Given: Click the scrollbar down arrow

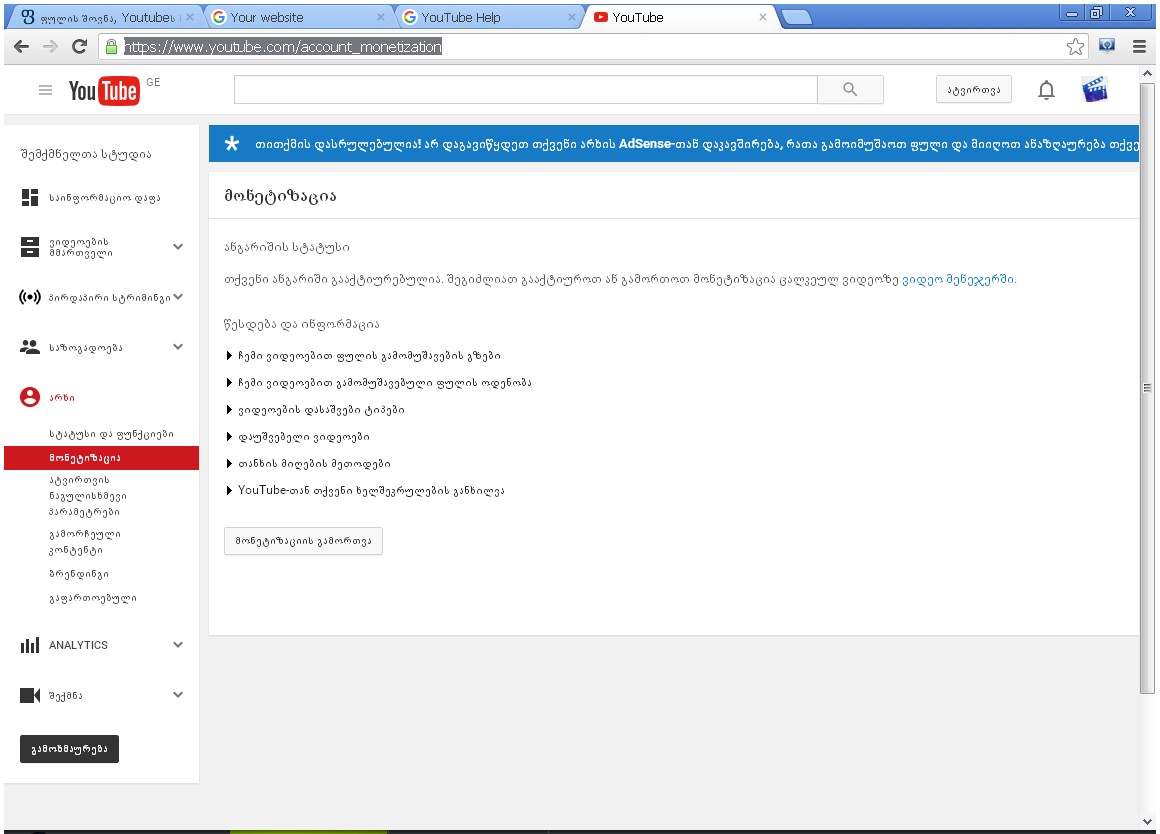Looking at the screenshot, I should (x=1147, y=821).
